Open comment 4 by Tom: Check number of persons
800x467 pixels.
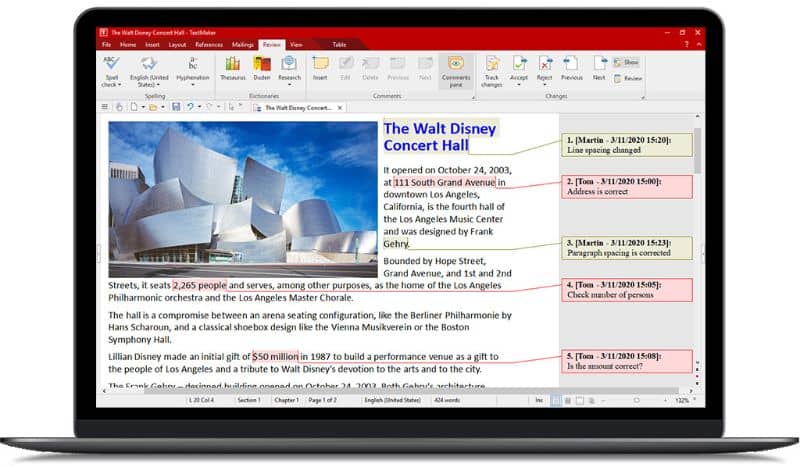[x=627, y=290]
